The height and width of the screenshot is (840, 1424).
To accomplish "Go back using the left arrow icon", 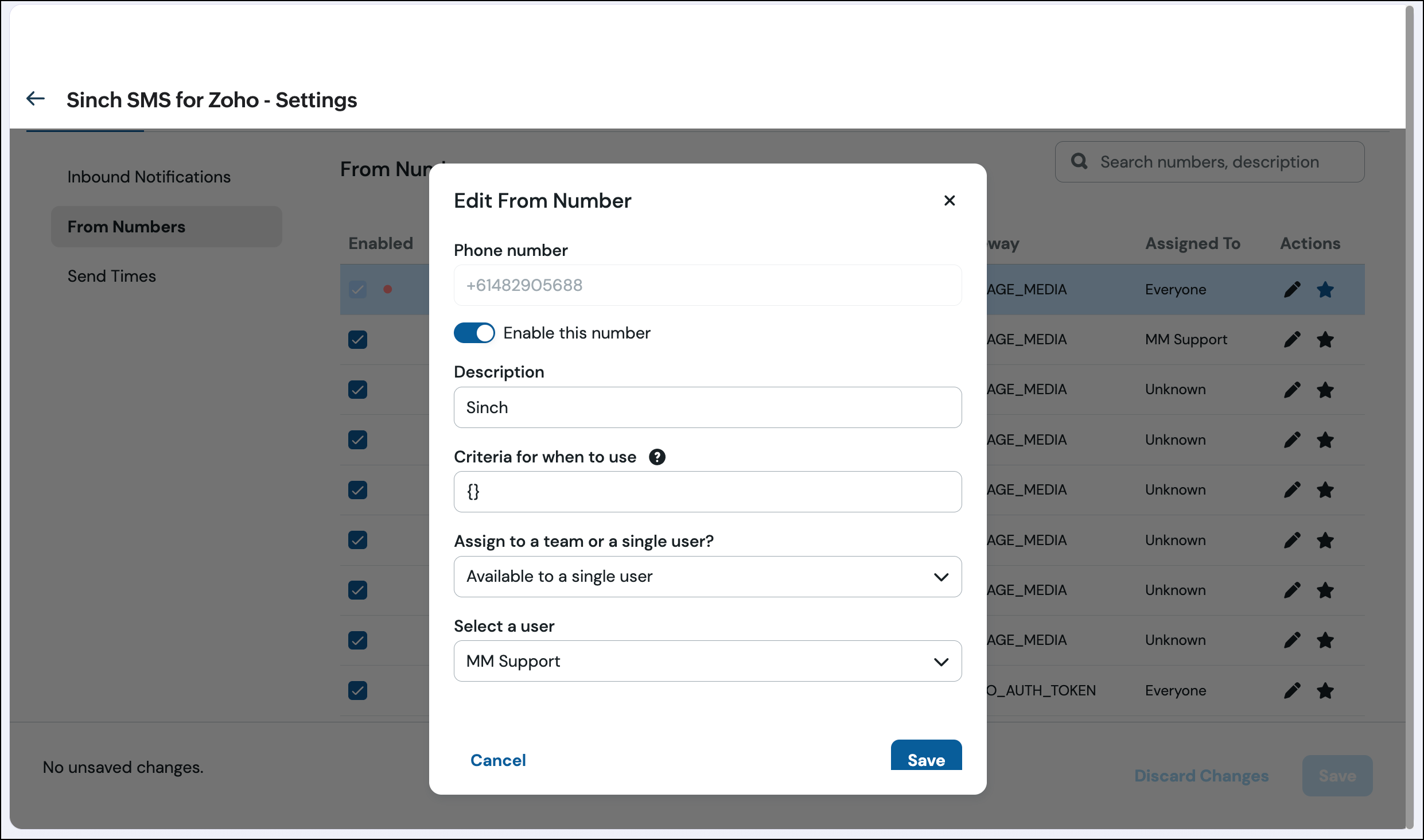I will (36, 99).
